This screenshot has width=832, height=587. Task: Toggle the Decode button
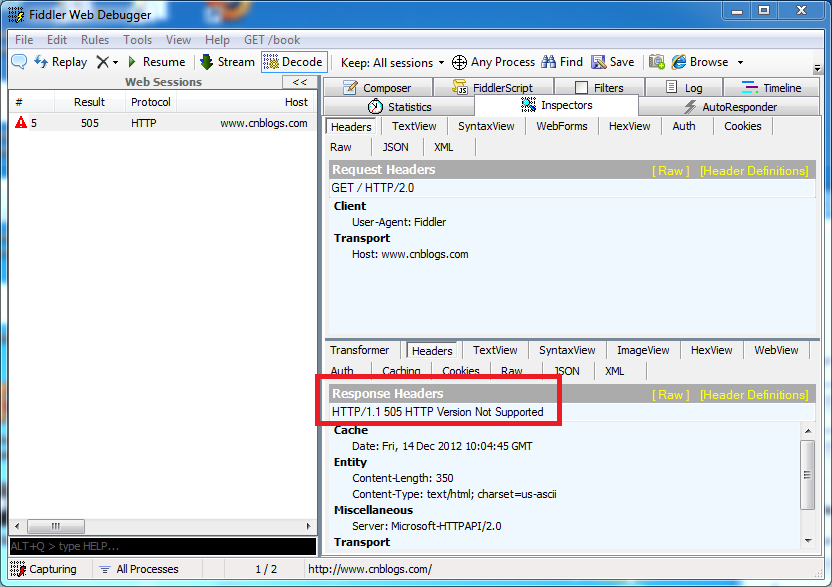(293, 62)
